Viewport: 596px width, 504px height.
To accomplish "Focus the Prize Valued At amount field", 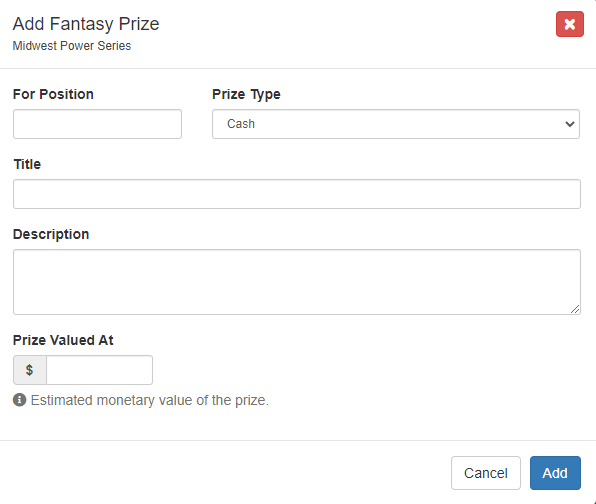I will [100, 370].
